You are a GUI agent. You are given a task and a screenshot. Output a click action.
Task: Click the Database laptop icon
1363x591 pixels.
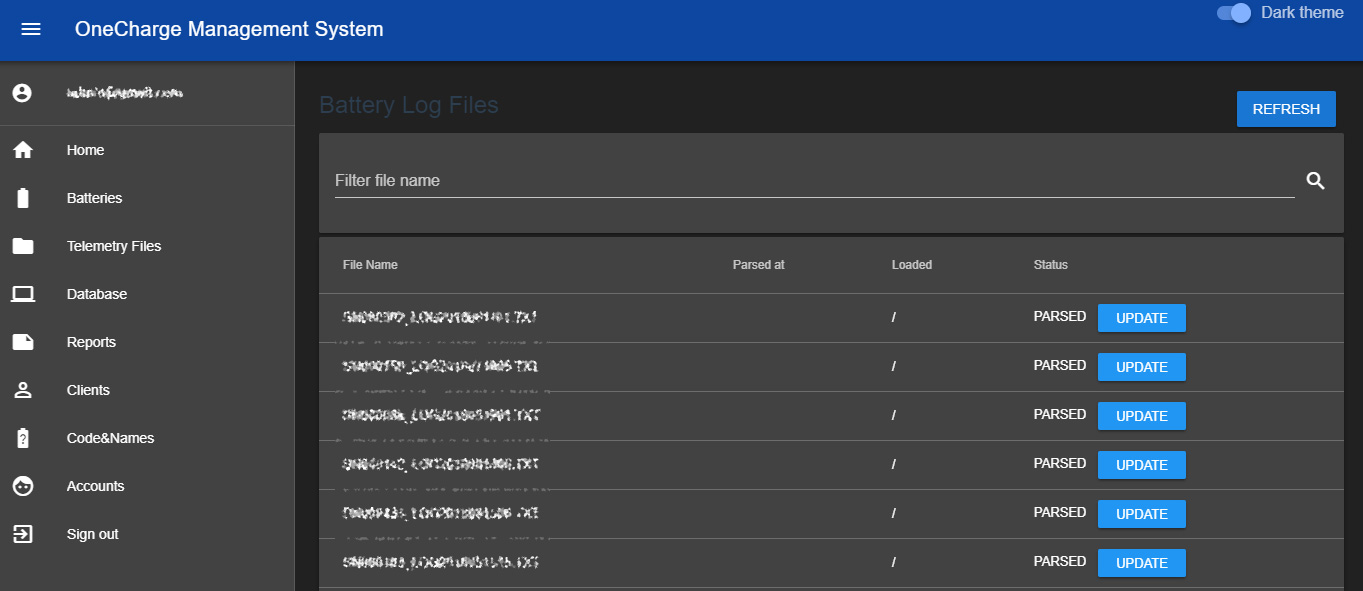[x=23, y=294]
